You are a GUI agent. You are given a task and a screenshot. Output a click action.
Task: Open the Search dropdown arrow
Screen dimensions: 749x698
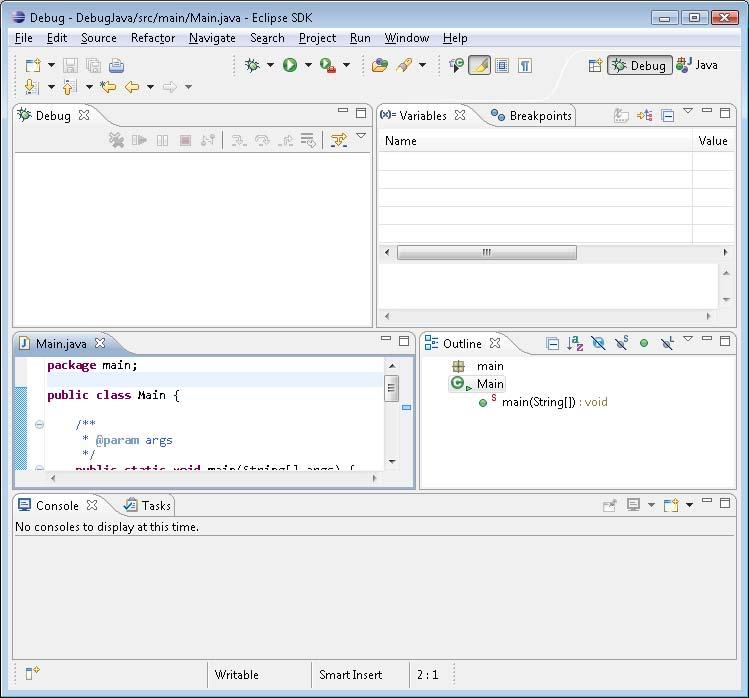[x=422, y=65]
